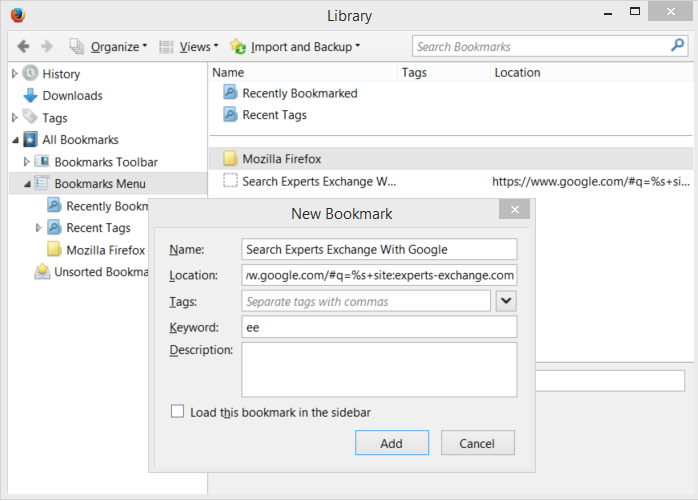Click the Keyword field containing ee
This screenshot has height=501, width=698.
pyautogui.click(x=379, y=327)
